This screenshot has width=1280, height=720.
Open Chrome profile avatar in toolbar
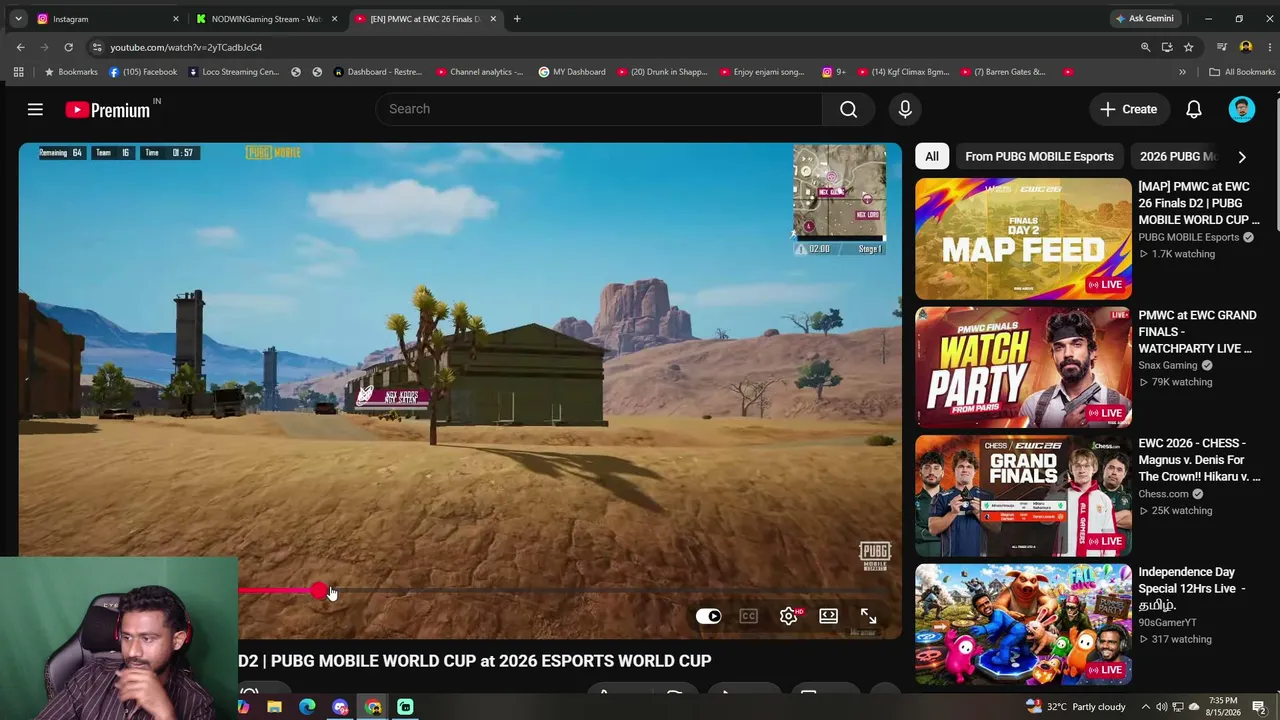(1245, 47)
